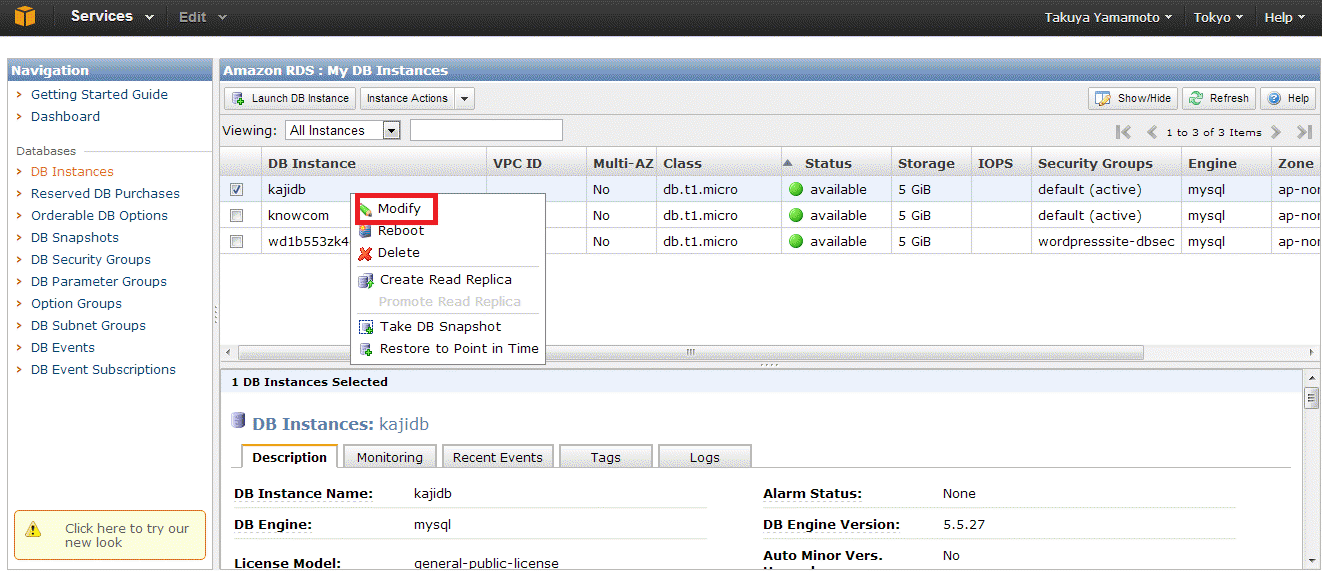Choose Restore to Point in Time
Screen dimensions: 1322x572
pos(459,349)
